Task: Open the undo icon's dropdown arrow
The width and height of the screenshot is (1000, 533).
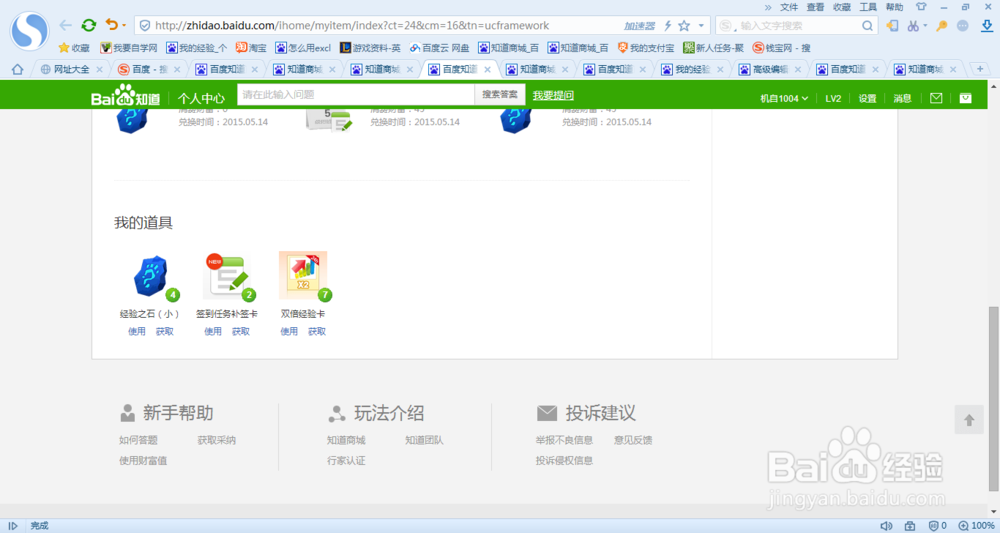Action: click(124, 26)
